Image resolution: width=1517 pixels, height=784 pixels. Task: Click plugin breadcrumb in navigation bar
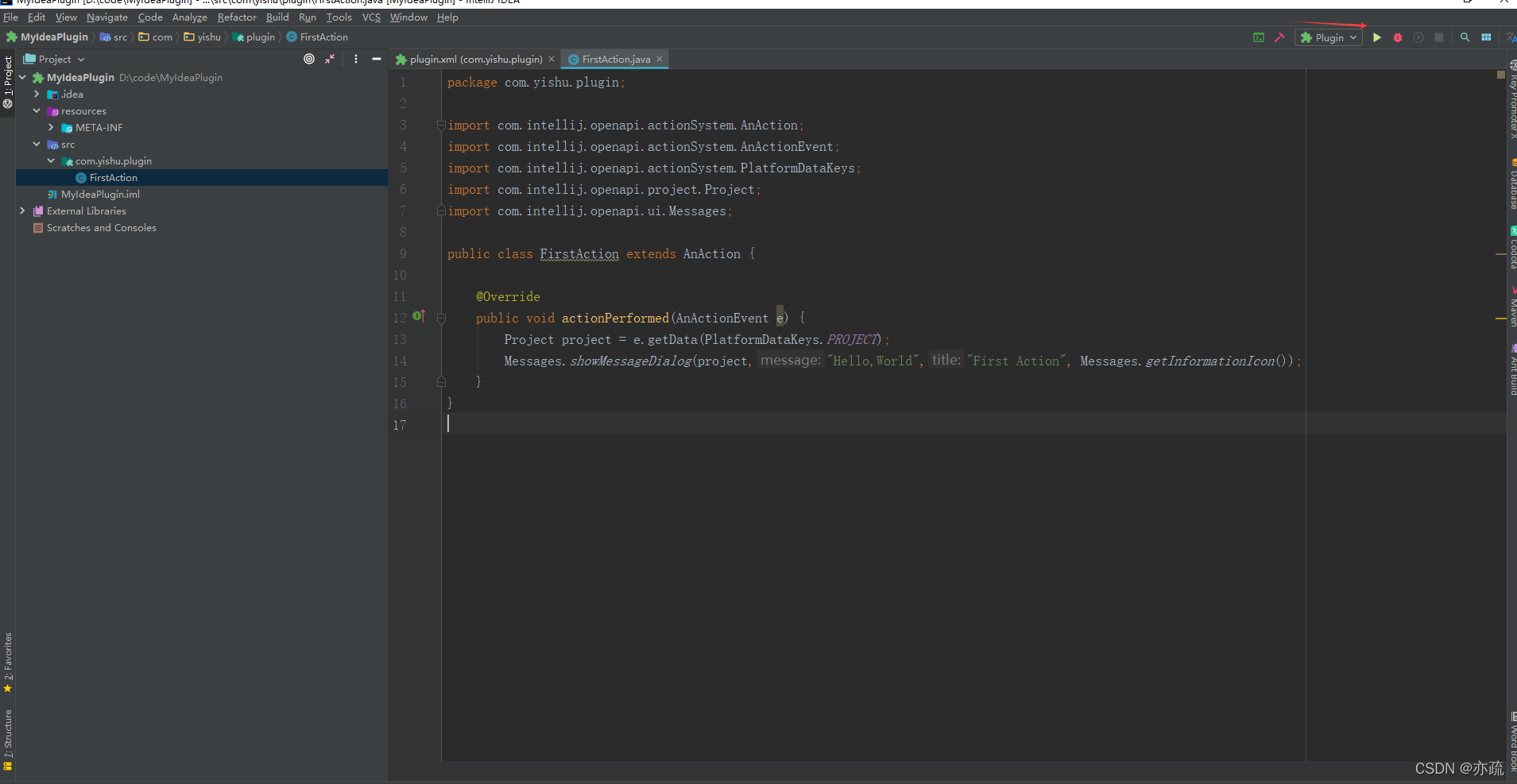tap(253, 37)
